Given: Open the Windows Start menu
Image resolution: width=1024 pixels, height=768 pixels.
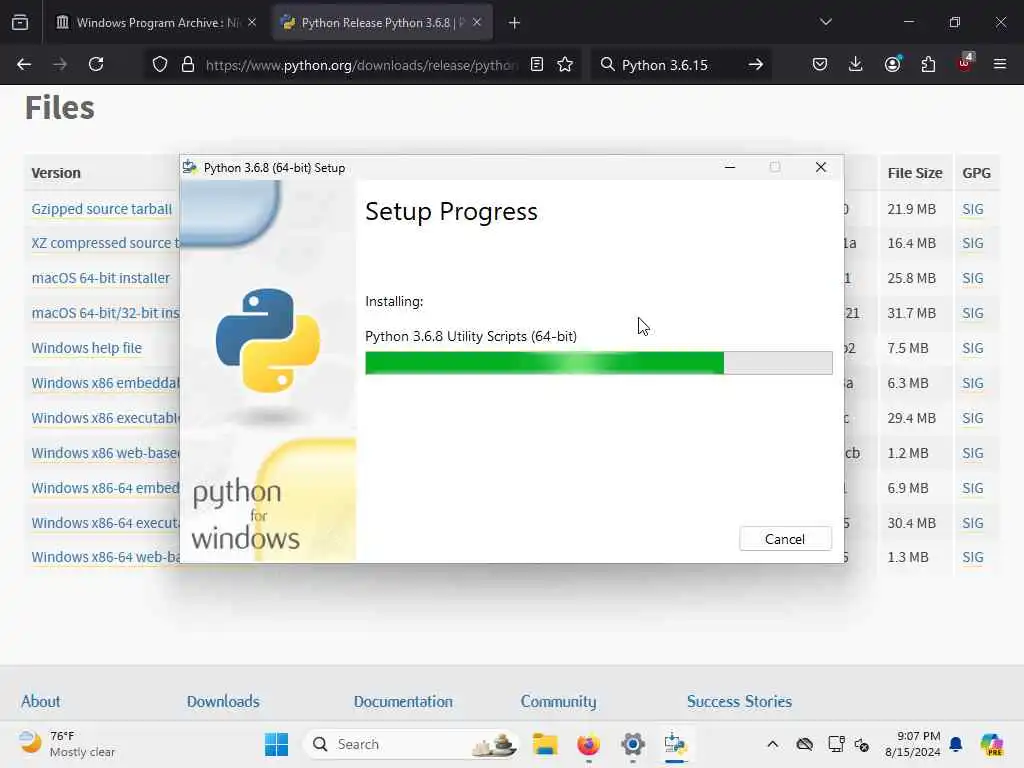Looking at the screenshot, I should [x=276, y=744].
